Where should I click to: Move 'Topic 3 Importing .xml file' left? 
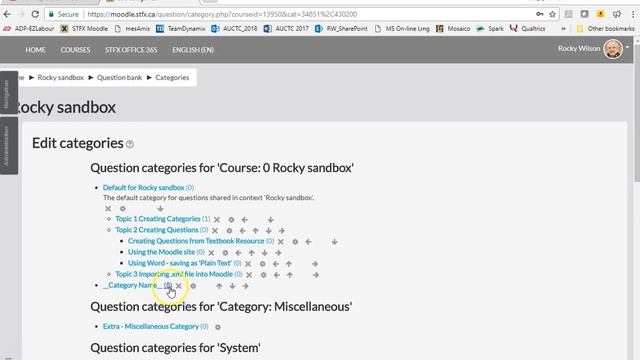pyautogui.click(x=276, y=275)
